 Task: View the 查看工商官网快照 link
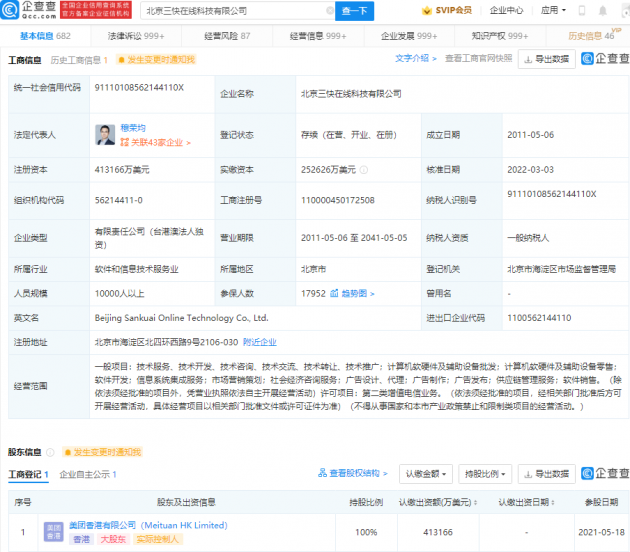click(479, 59)
